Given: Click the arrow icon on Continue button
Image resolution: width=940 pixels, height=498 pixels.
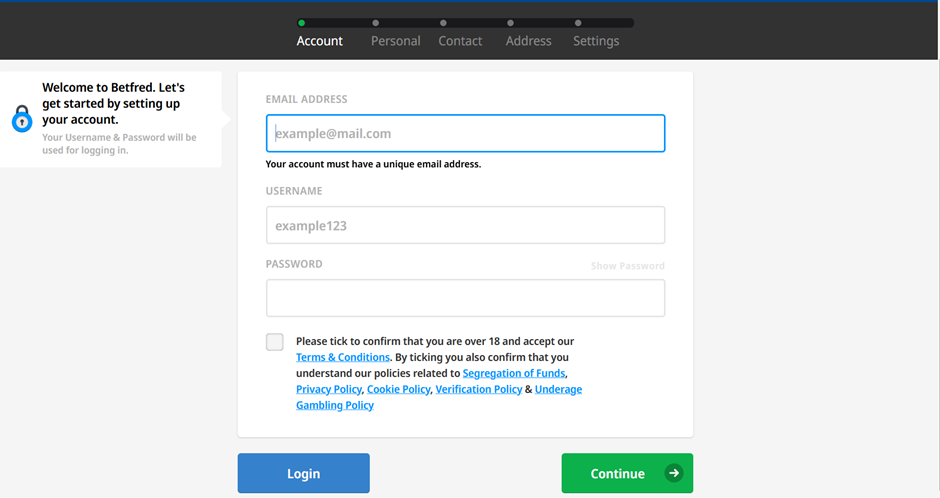Looking at the screenshot, I should click(x=674, y=473).
